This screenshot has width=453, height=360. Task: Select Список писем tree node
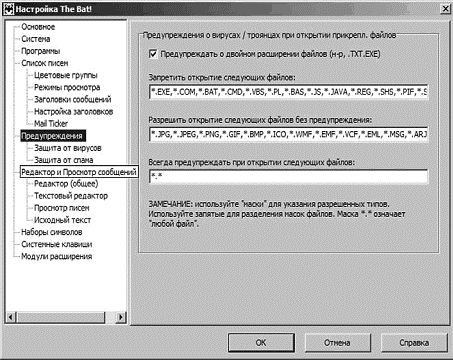(x=45, y=63)
